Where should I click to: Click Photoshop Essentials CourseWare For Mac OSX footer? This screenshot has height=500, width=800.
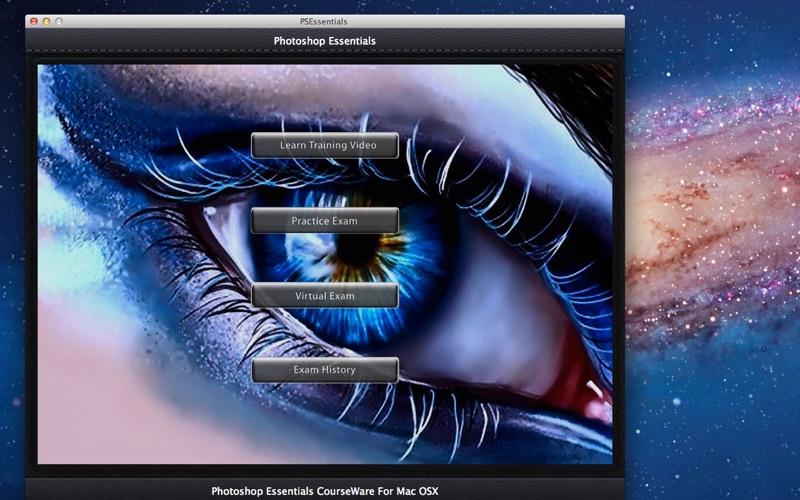pos(324,491)
